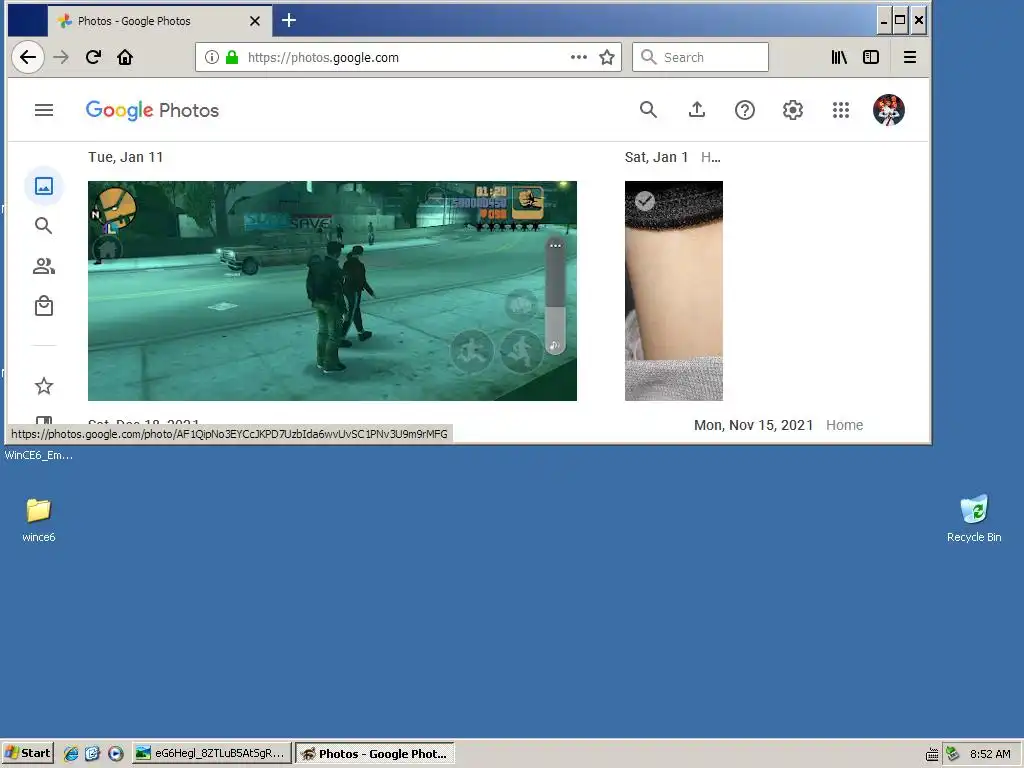Launch the second quick launch icon
Image resolution: width=1024 pixels, height=768 pixels.
(93, 754)
